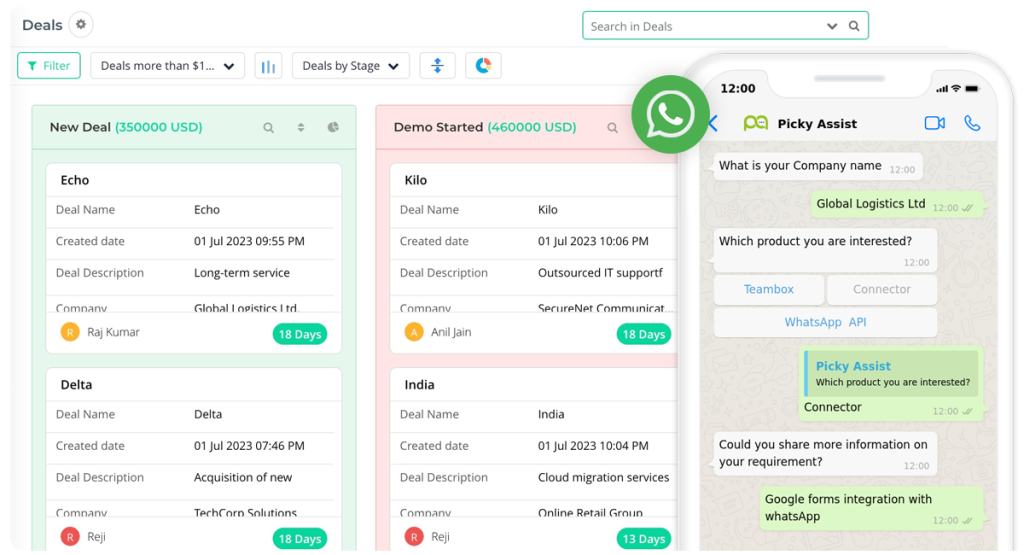The image size is (1024, 555).
Task: Click the Demo Started (460000 USD) heading
Action: click(485, 127)
